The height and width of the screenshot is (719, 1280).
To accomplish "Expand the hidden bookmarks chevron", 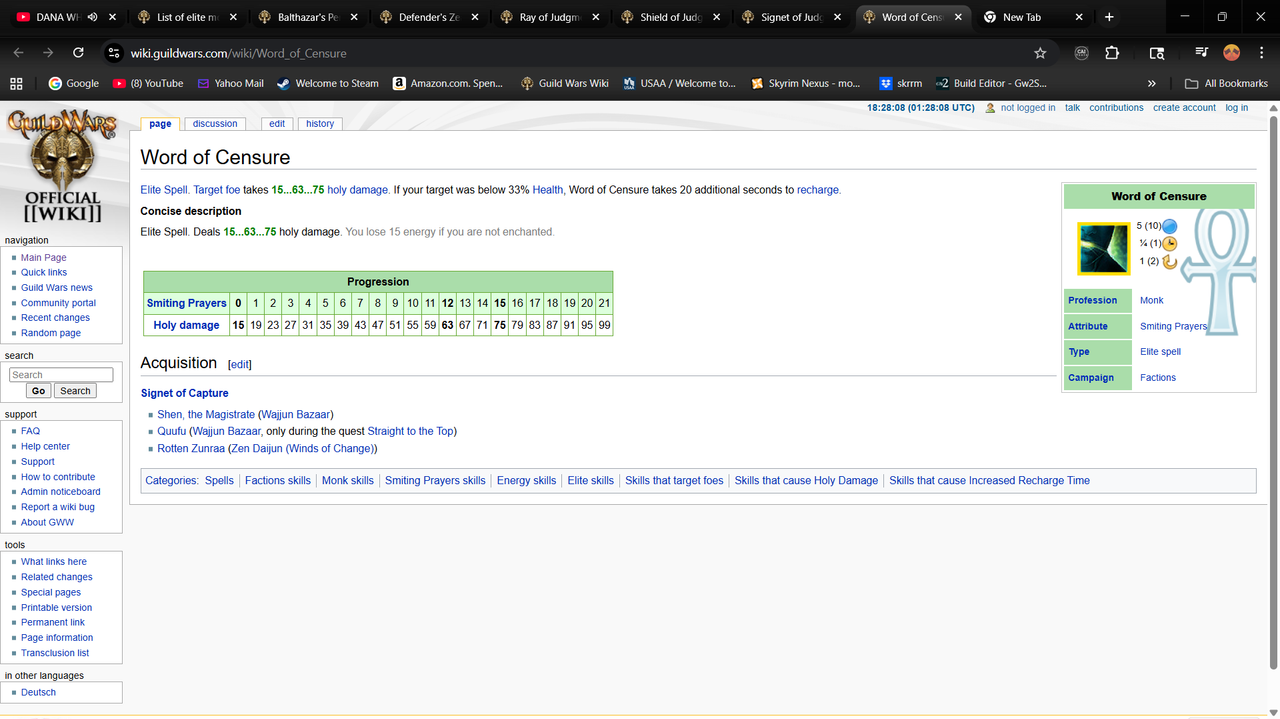I will tap(1152, 83).
